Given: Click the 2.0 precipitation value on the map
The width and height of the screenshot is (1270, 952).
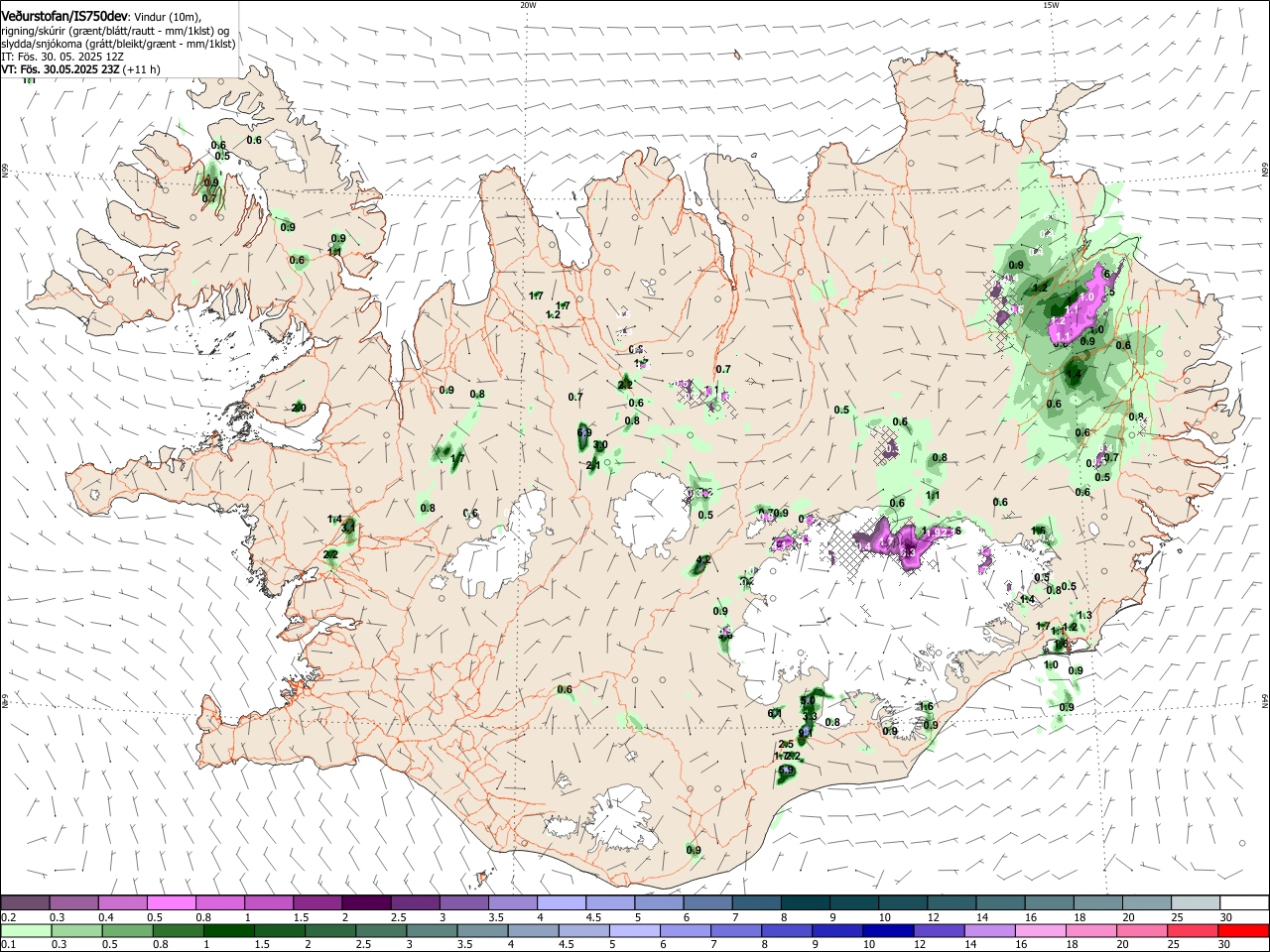Looking at the screenshot, I should [299, 409].
